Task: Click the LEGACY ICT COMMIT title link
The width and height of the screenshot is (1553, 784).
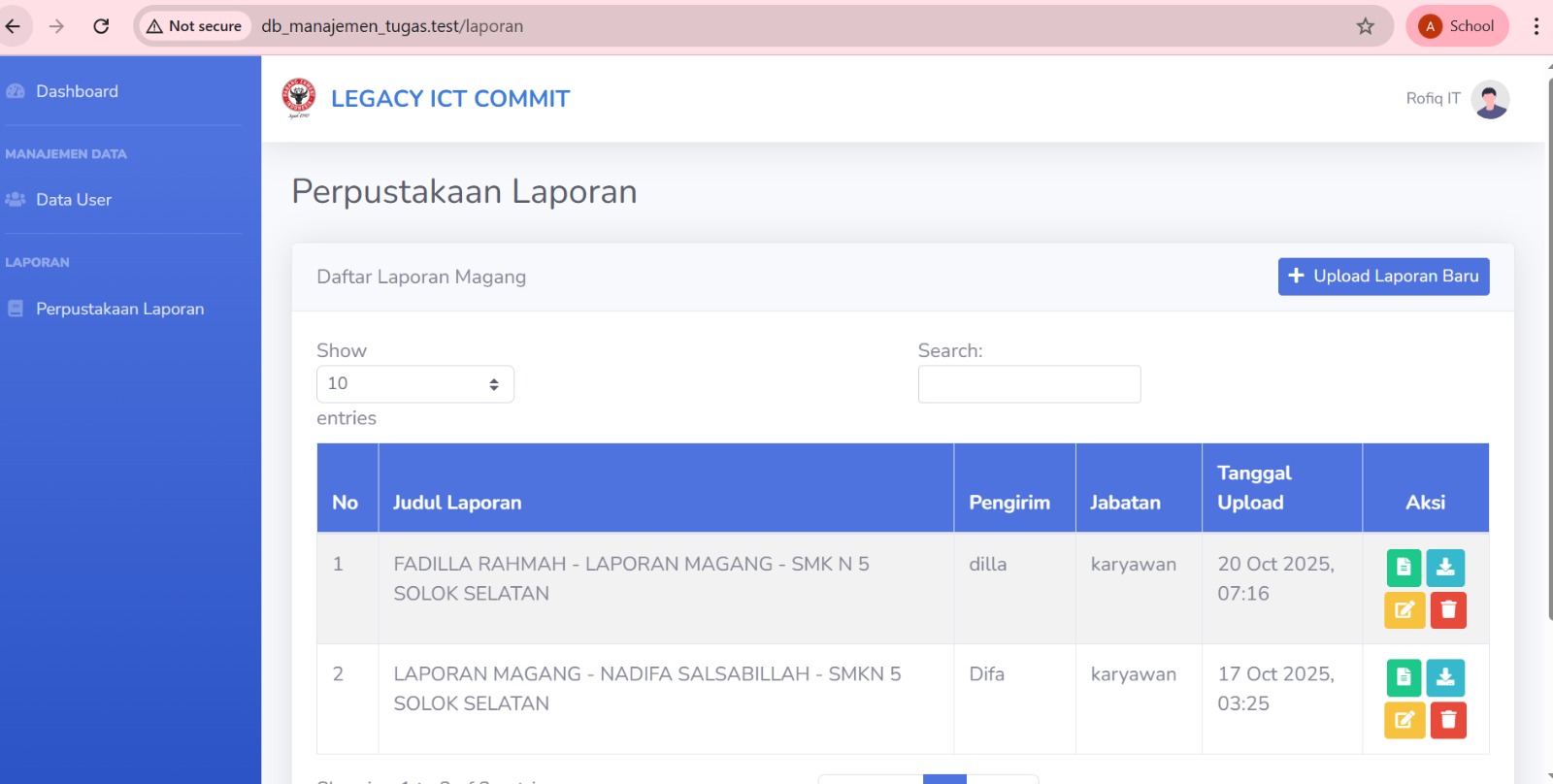Action: click(449, 99)
